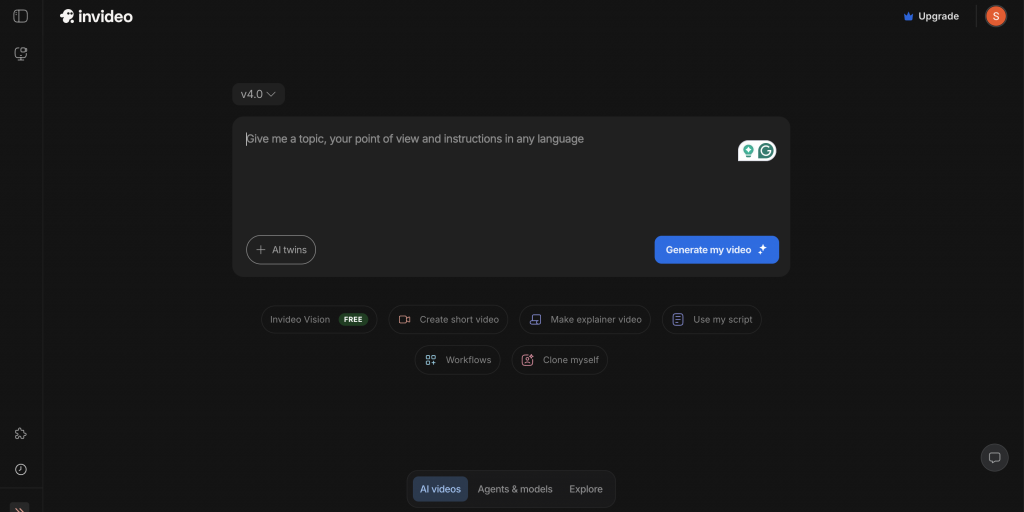Open the plugins puzzle icon
Image resolution: width=1024 pixels, height=512 pixels.
coord(20,434)
